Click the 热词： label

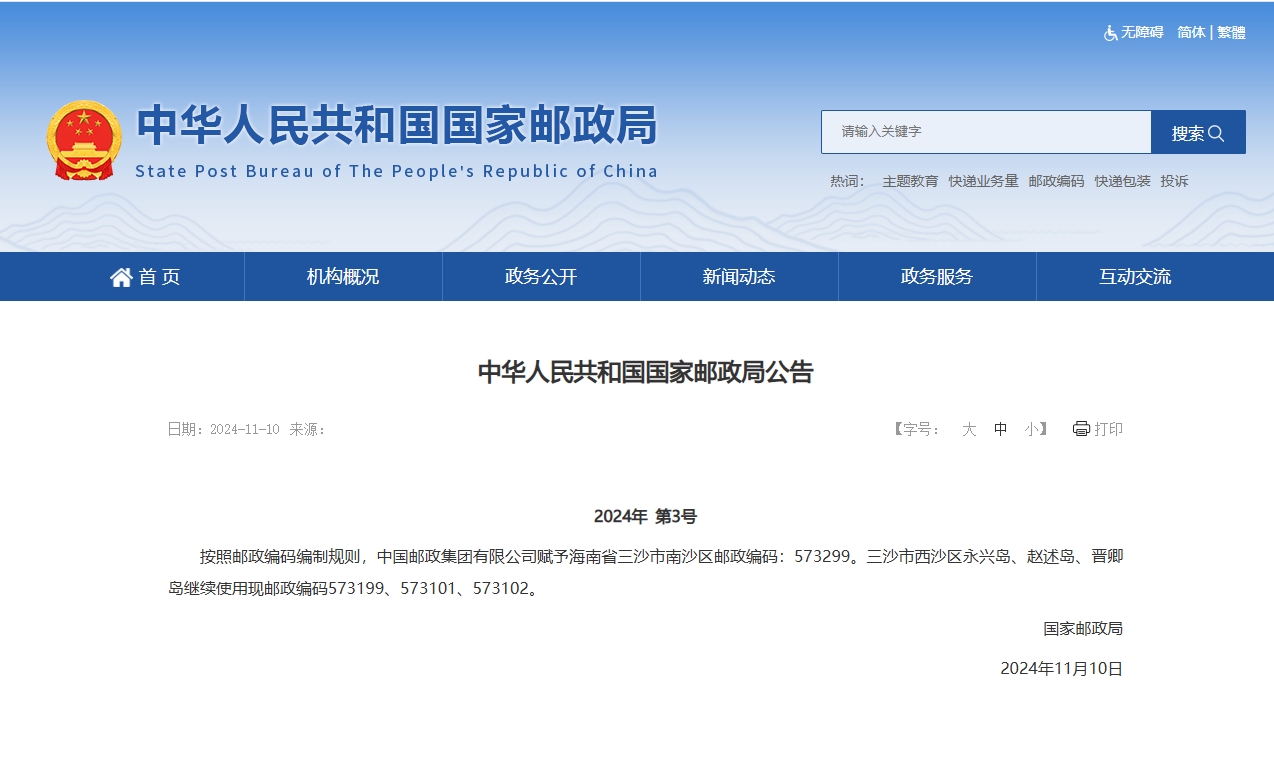(x=847, y=181)
